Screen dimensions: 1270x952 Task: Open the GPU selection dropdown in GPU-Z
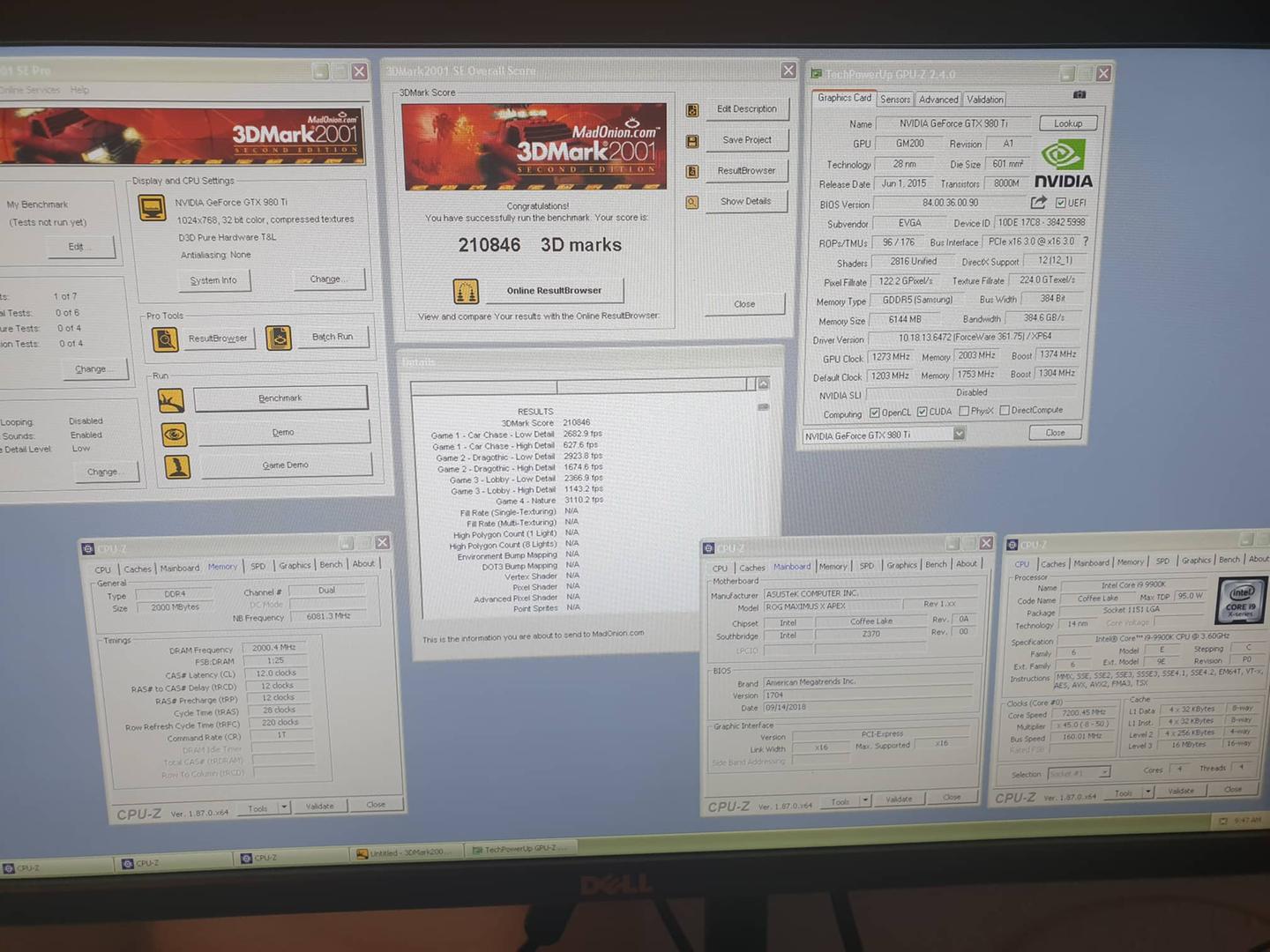tap(959, 434)
